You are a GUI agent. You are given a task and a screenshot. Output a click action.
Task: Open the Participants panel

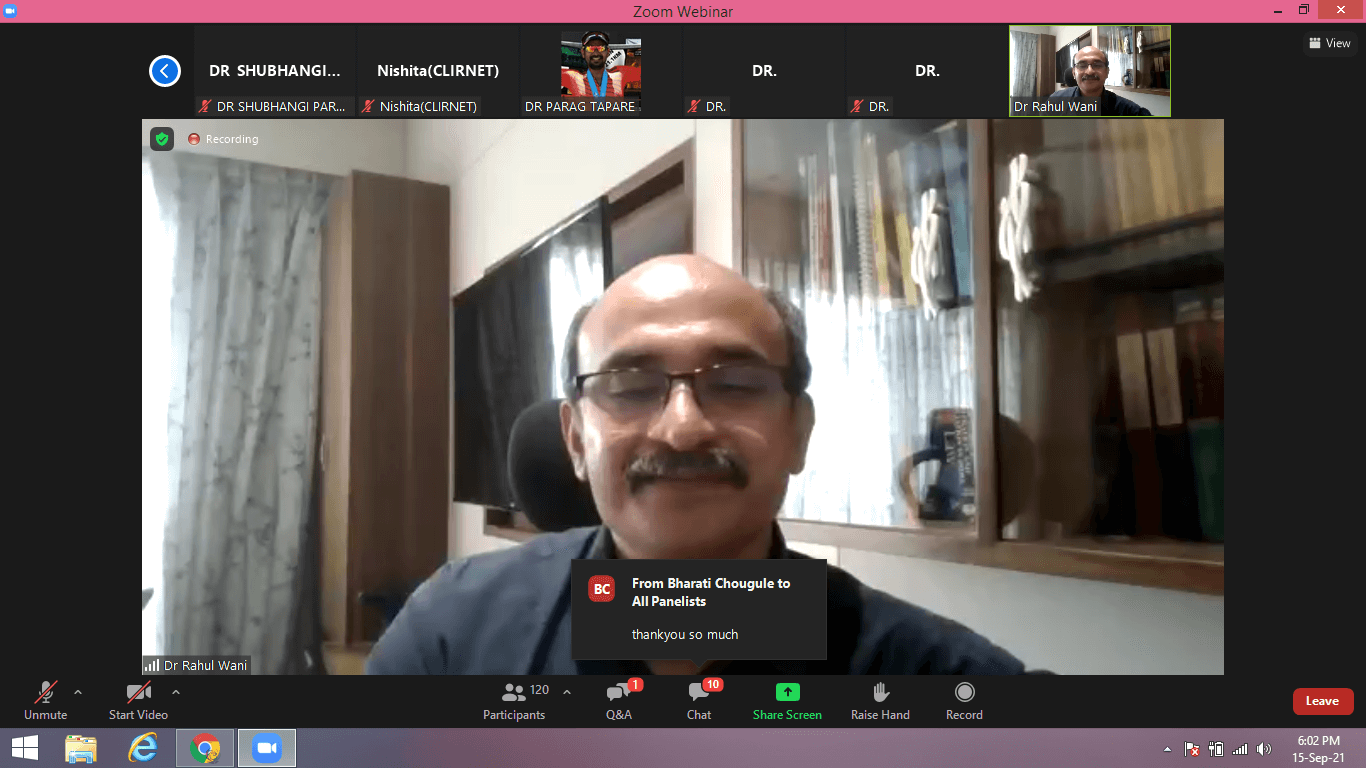(514, 700)
